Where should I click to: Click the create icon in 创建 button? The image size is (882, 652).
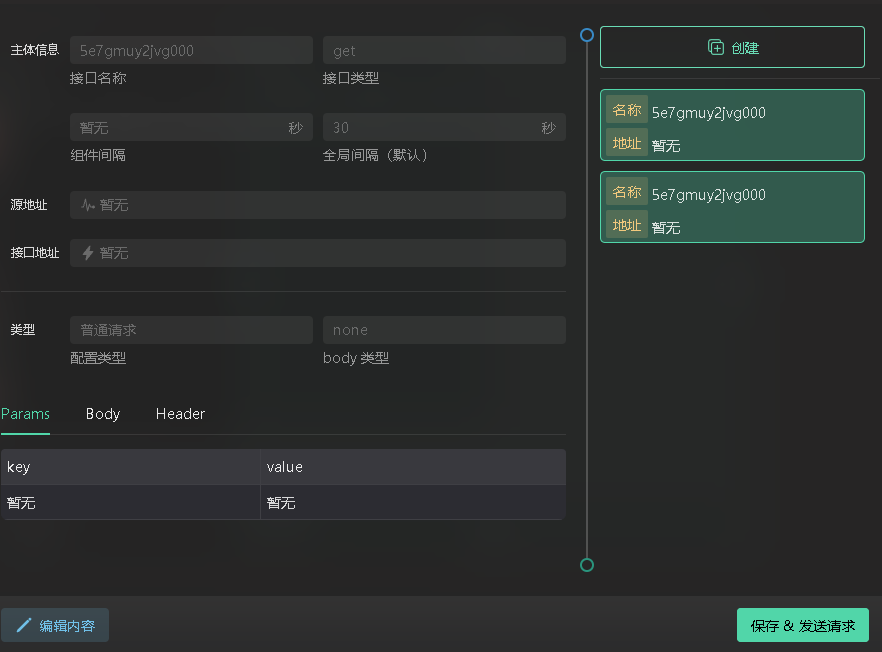[x=715, y=47]
